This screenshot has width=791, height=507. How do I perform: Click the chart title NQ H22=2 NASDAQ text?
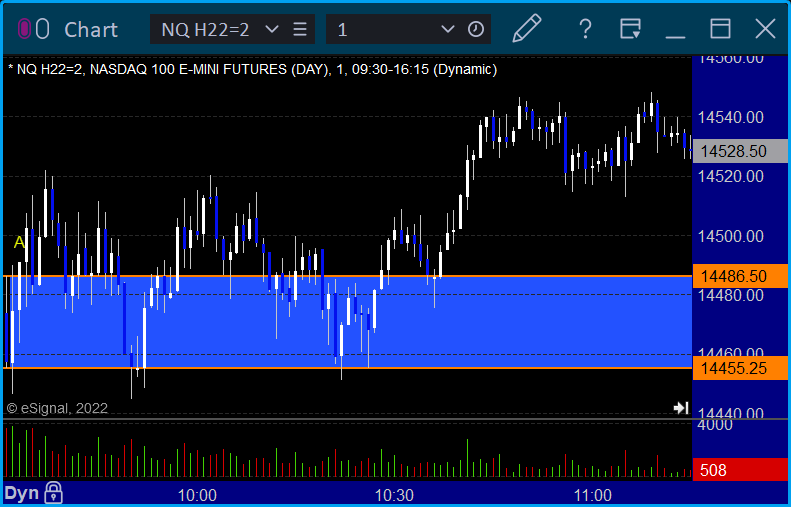[x=253, y=69]
